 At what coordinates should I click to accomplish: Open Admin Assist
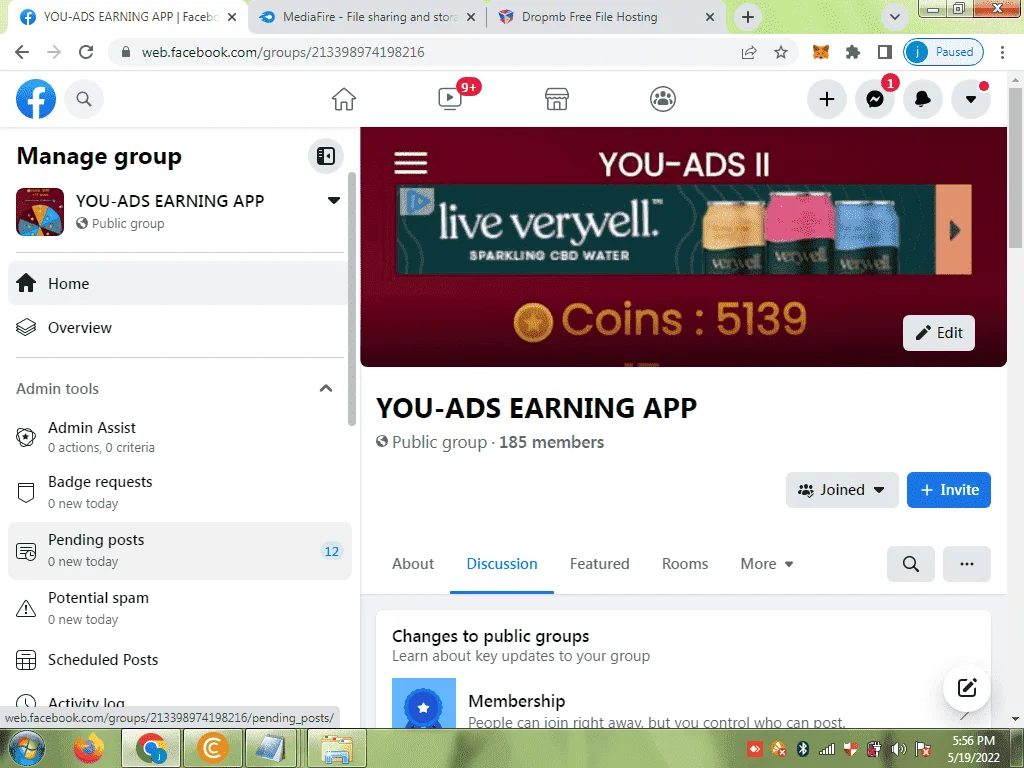point(178,436)
